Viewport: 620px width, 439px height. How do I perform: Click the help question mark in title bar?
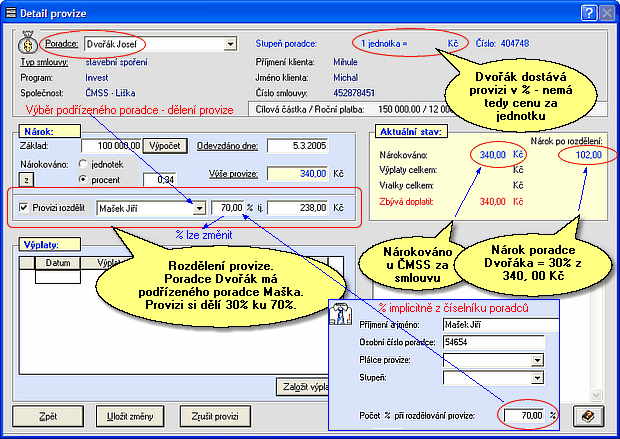586,12
